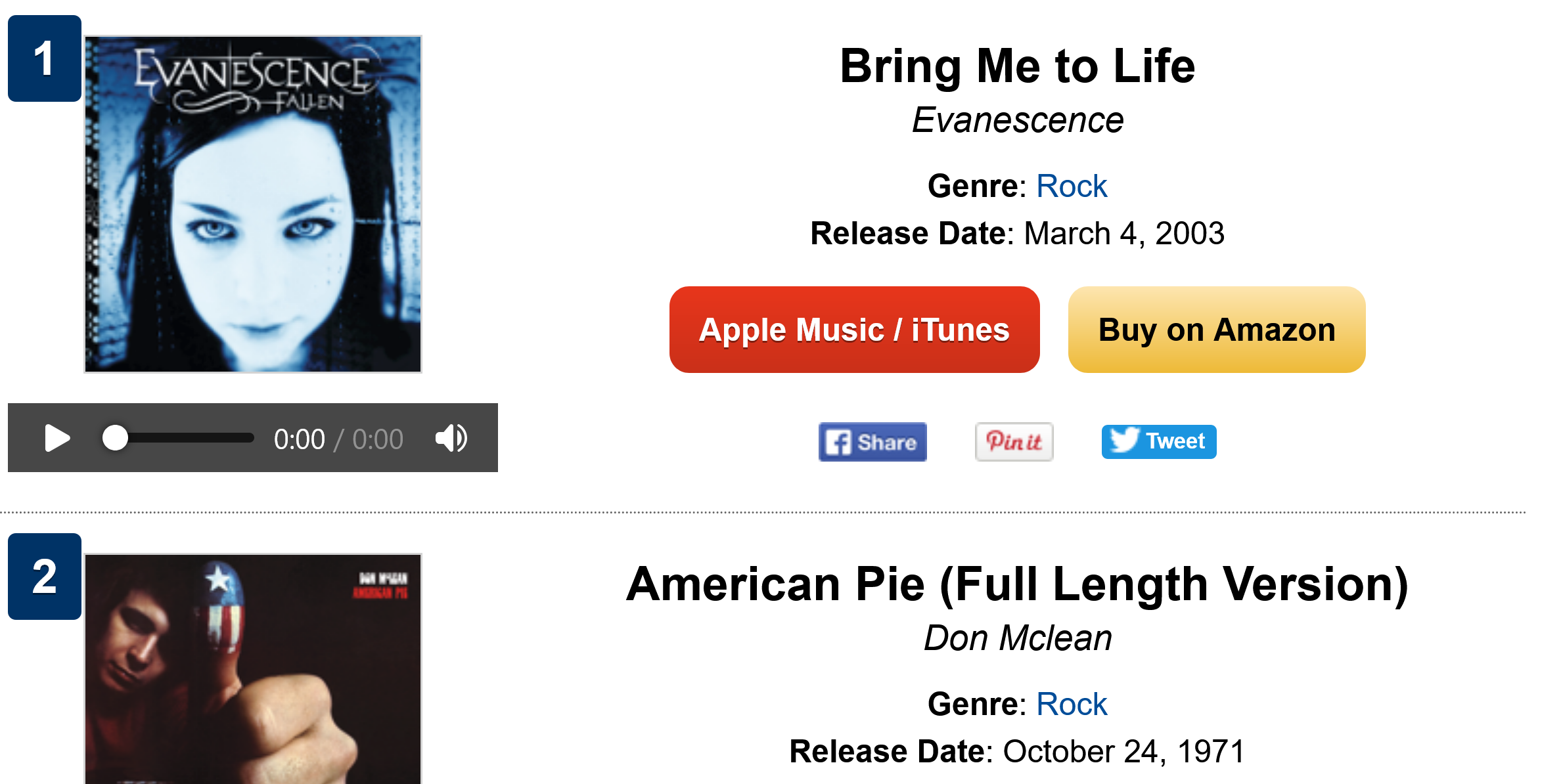This screenshot has width=1563, height=784.
Task: Click the audio elapsed time display
Action: click(x=299, y=439)
